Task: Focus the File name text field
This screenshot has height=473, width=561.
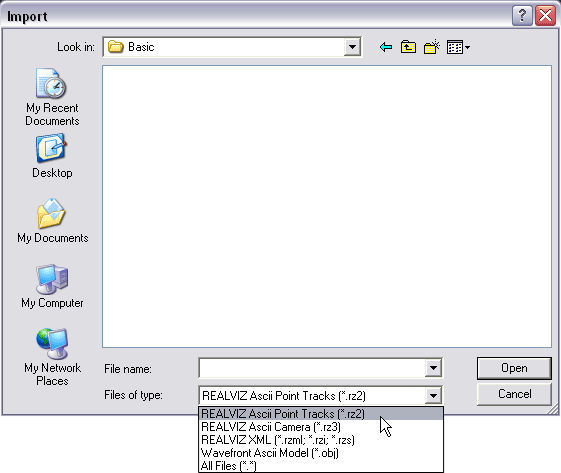Action: (312, 368)
